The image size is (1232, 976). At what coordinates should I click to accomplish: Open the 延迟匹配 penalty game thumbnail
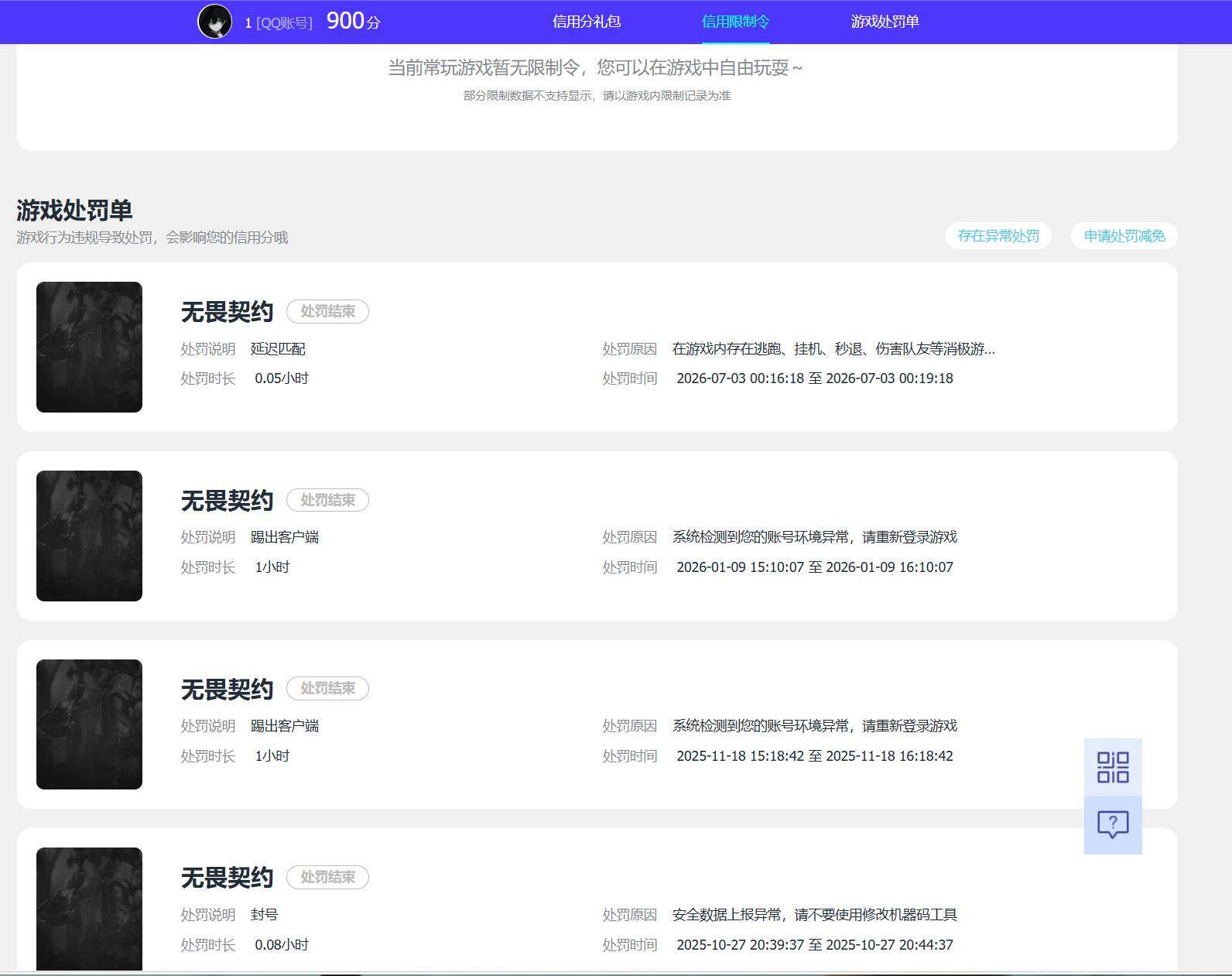coord(89,347)
